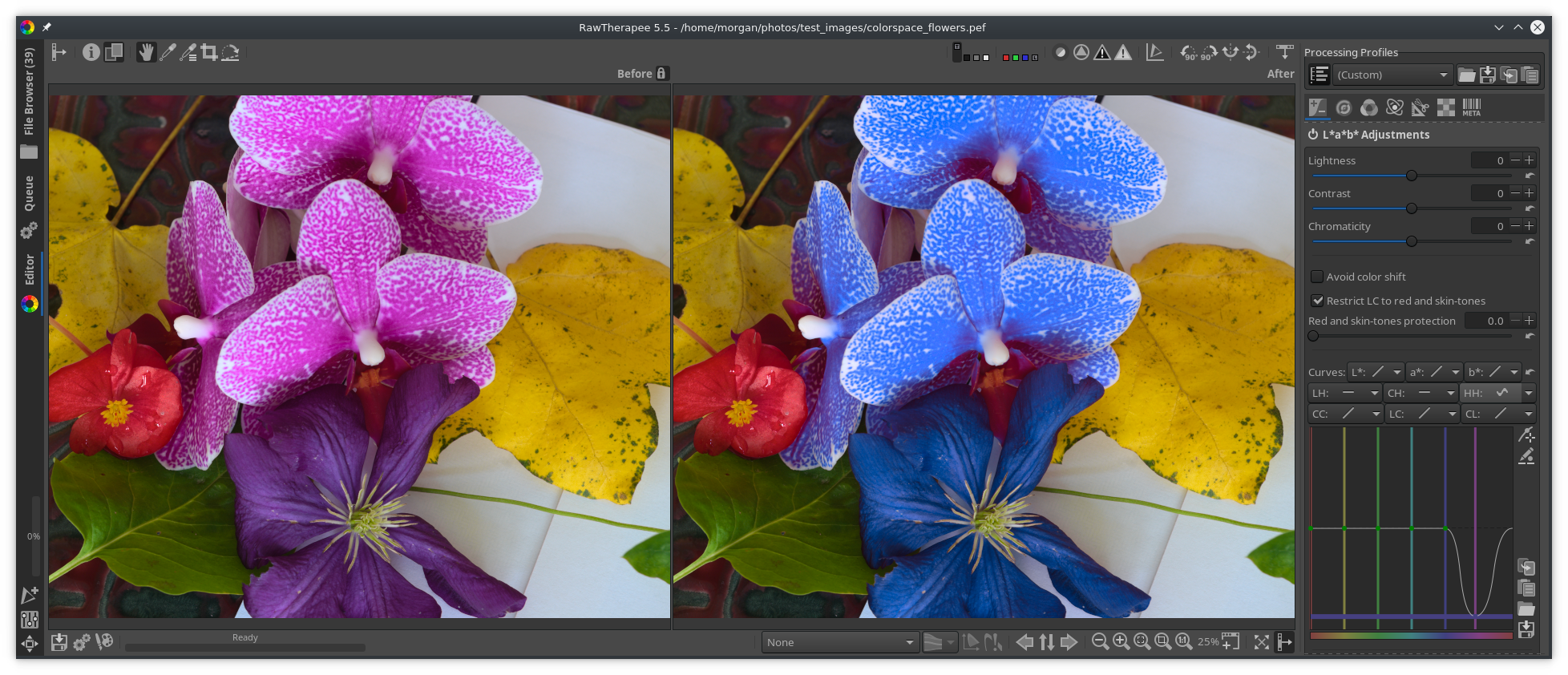Open the Meta tab in the tool panel
This screenshot has height=675, width=1568.
pyautogui.click(x=1472, y=107)
